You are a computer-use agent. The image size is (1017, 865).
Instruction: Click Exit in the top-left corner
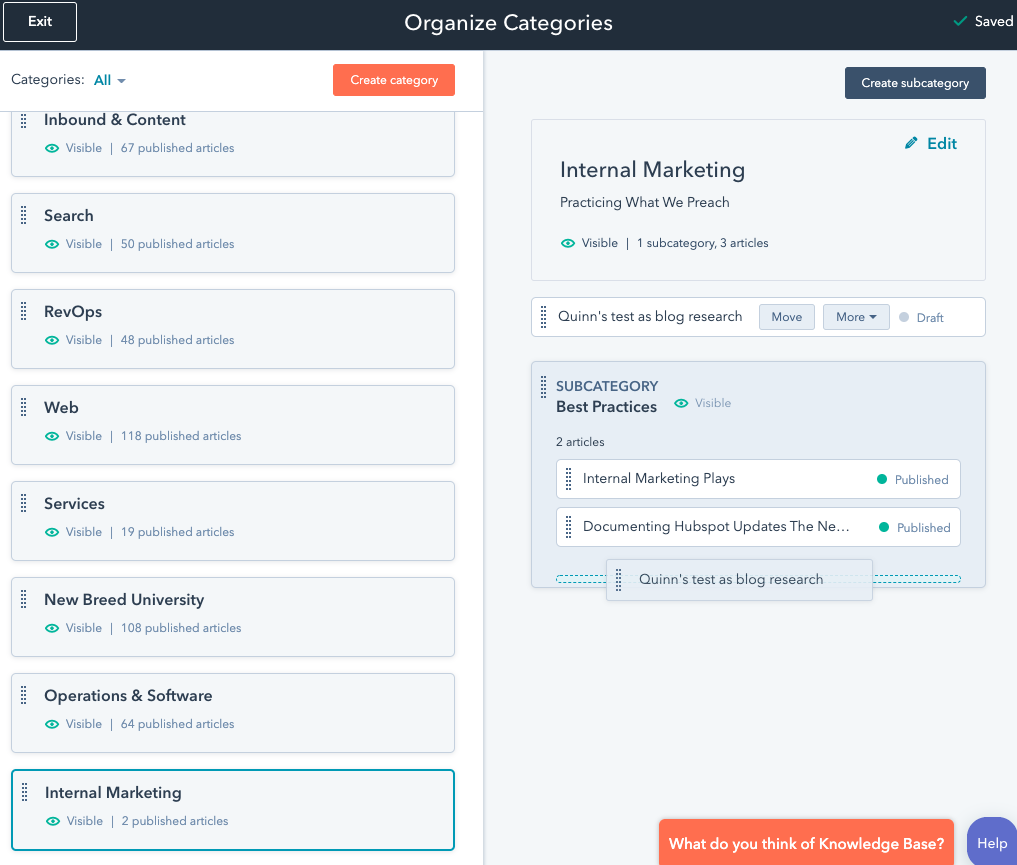pos(39,21)
